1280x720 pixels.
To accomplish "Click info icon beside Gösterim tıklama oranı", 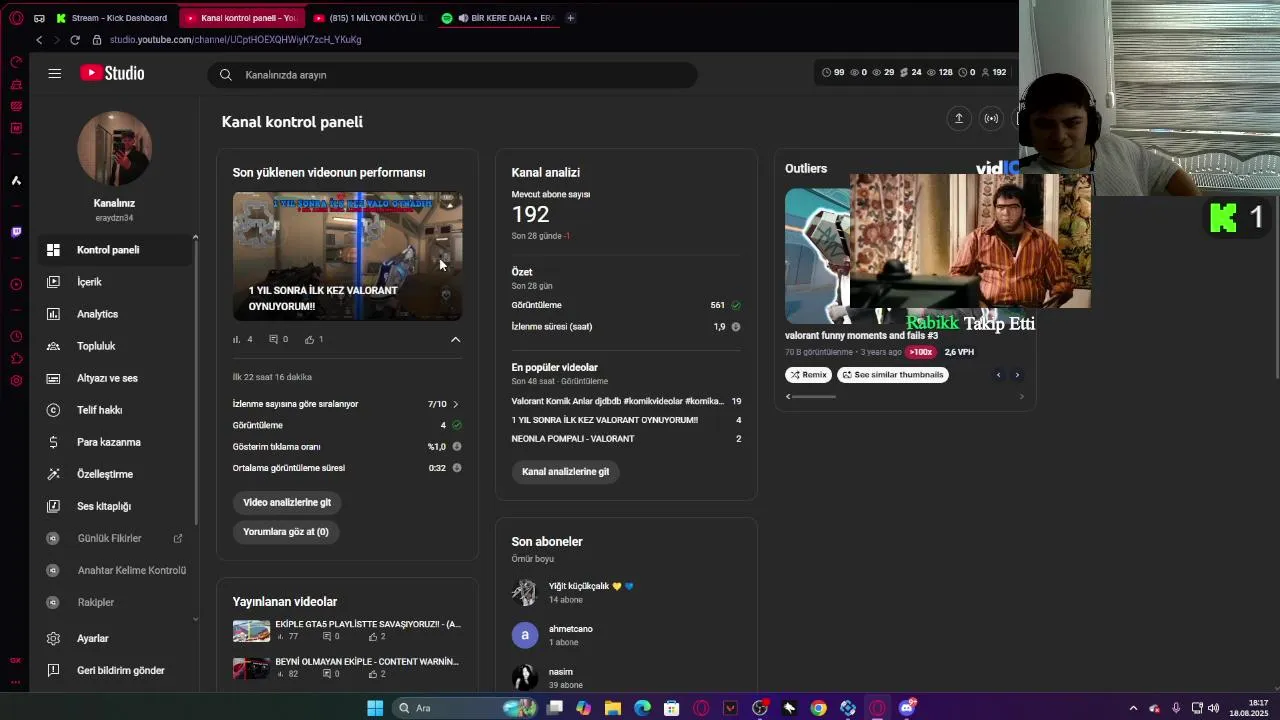I will click(x=457, y=446).
